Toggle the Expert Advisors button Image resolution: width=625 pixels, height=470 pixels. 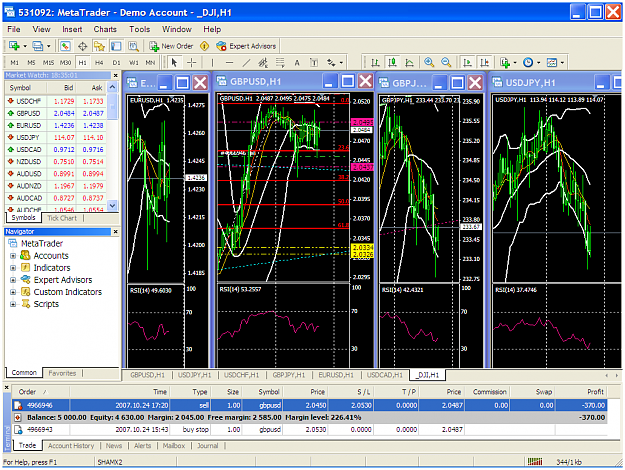(x=246, y=46)
